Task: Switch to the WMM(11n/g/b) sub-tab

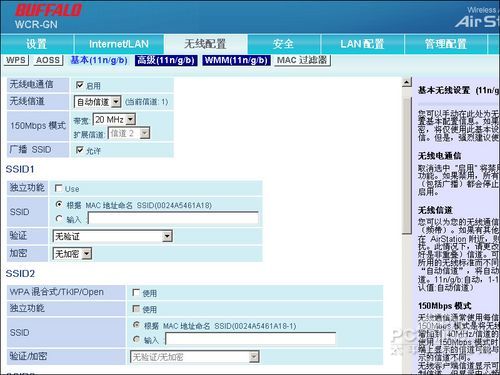Action: 236,60
